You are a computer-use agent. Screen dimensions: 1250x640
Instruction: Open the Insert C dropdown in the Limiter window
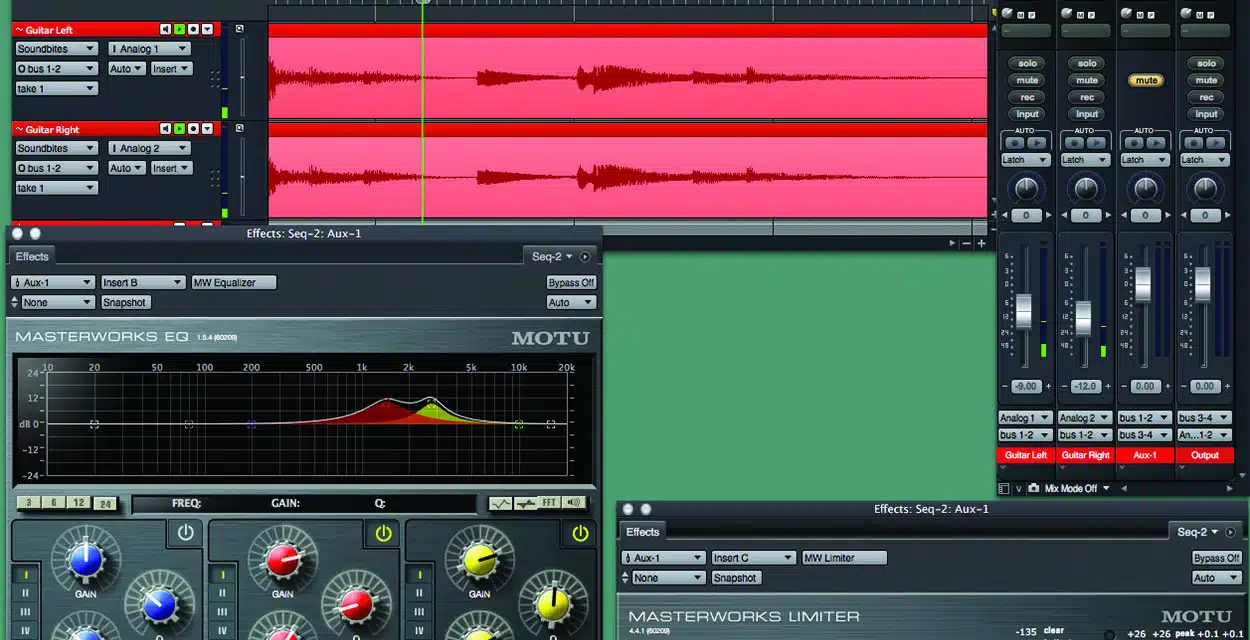pos(754,558)
